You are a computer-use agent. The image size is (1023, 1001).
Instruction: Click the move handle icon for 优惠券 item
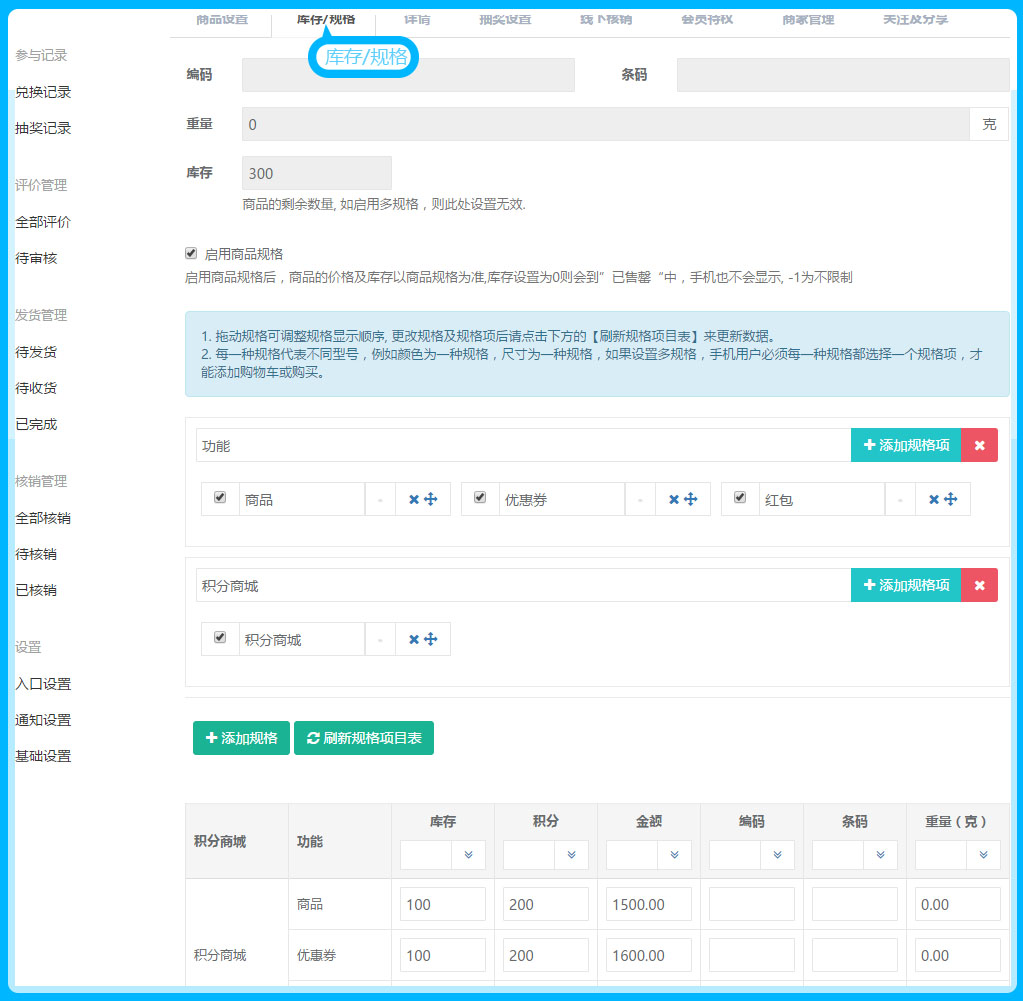pos(691,499)
